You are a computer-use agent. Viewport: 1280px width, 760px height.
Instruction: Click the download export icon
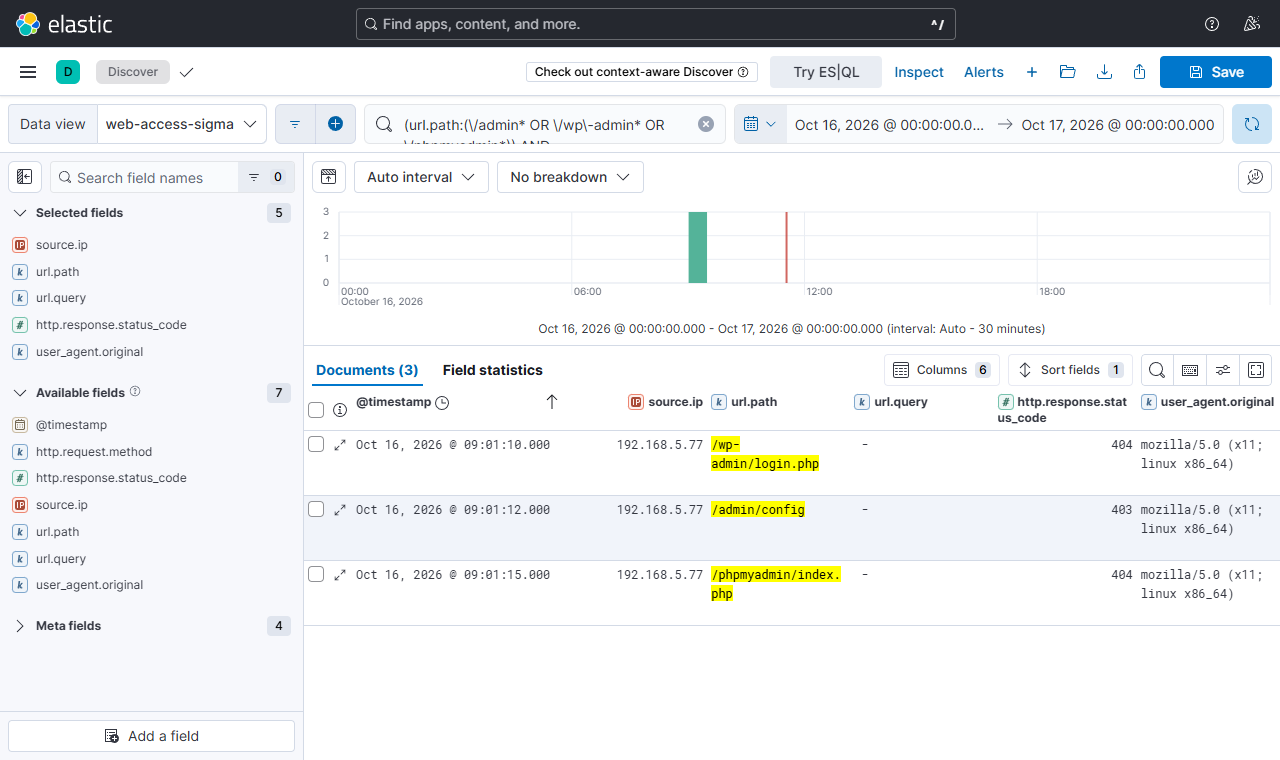(x=1104, y=72)
